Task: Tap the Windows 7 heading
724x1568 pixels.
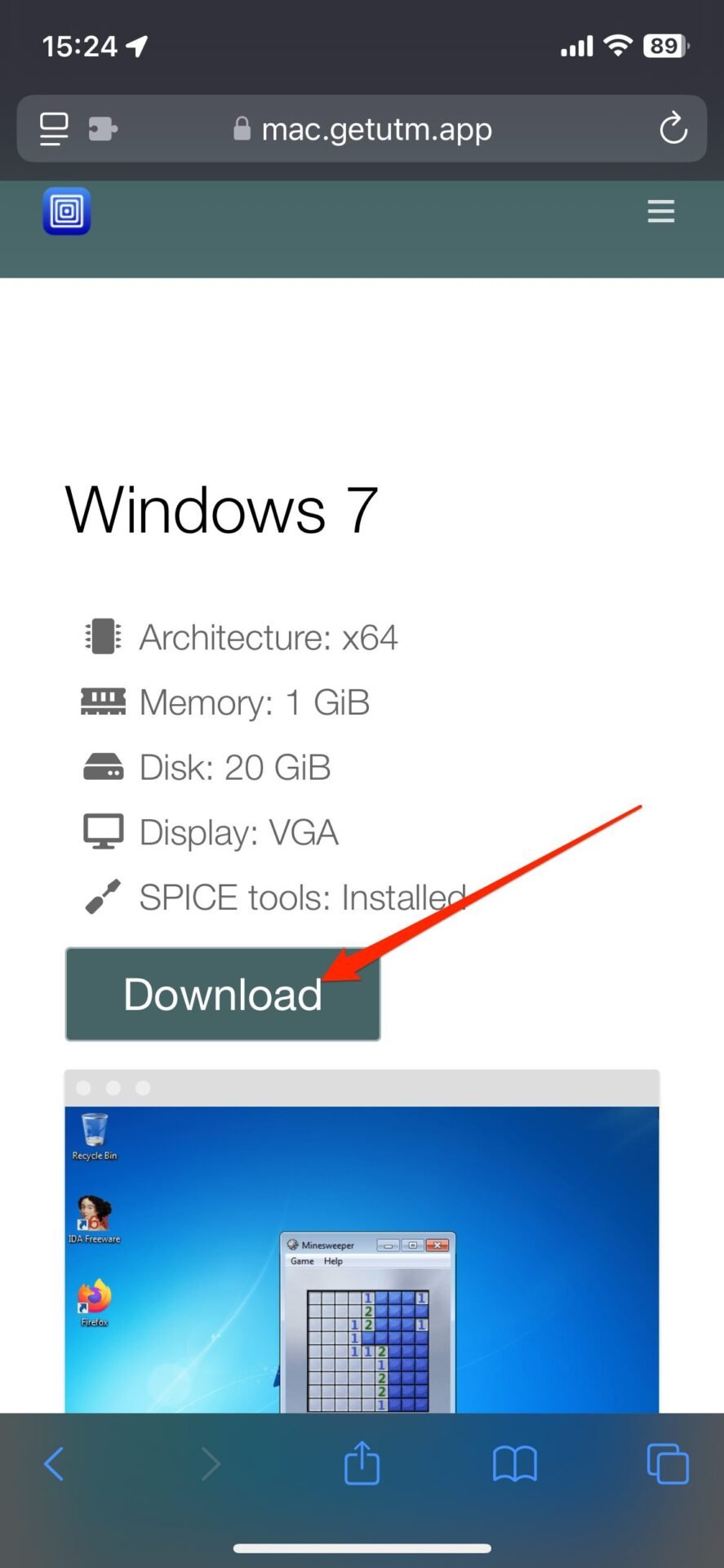Action: (x=221, y=510)
